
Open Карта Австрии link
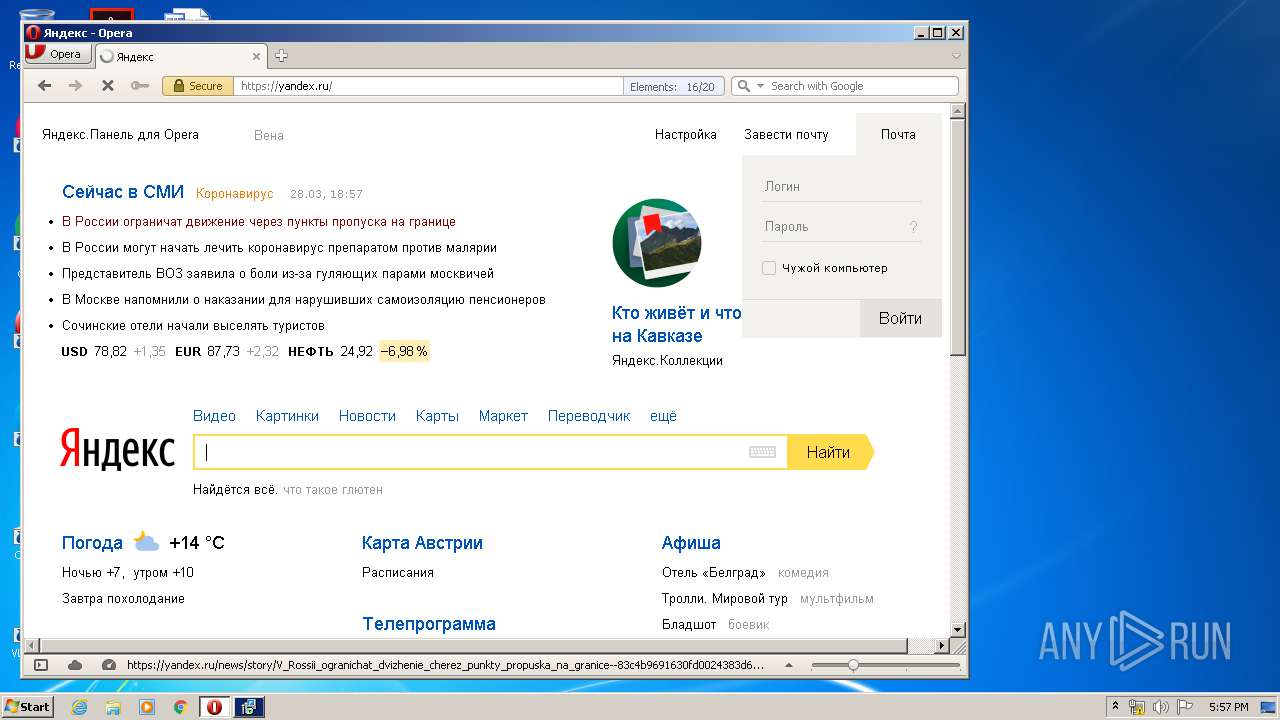[422, 543]
